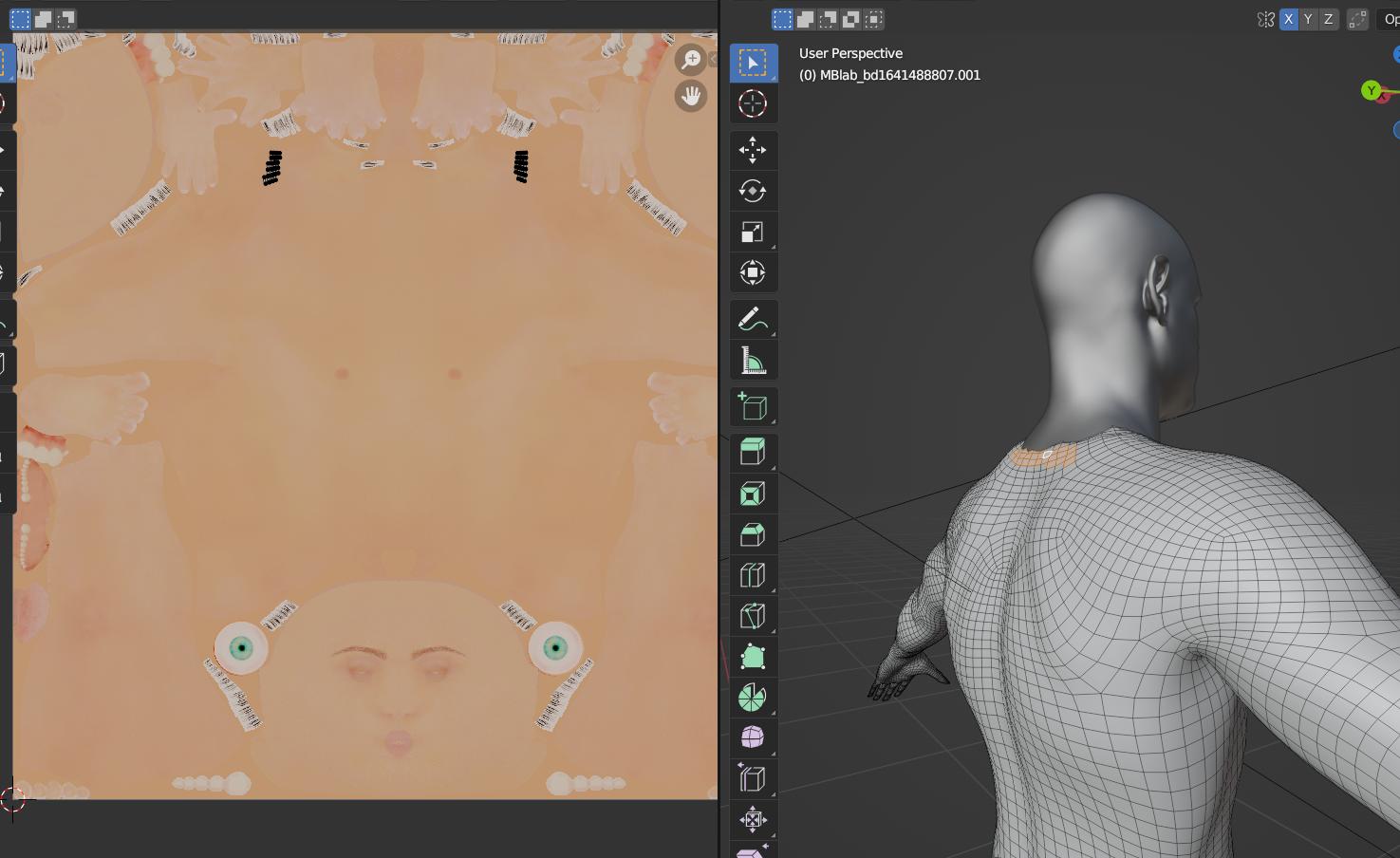Open the Options dropdown in viewport header

[x=1389, y=19]
